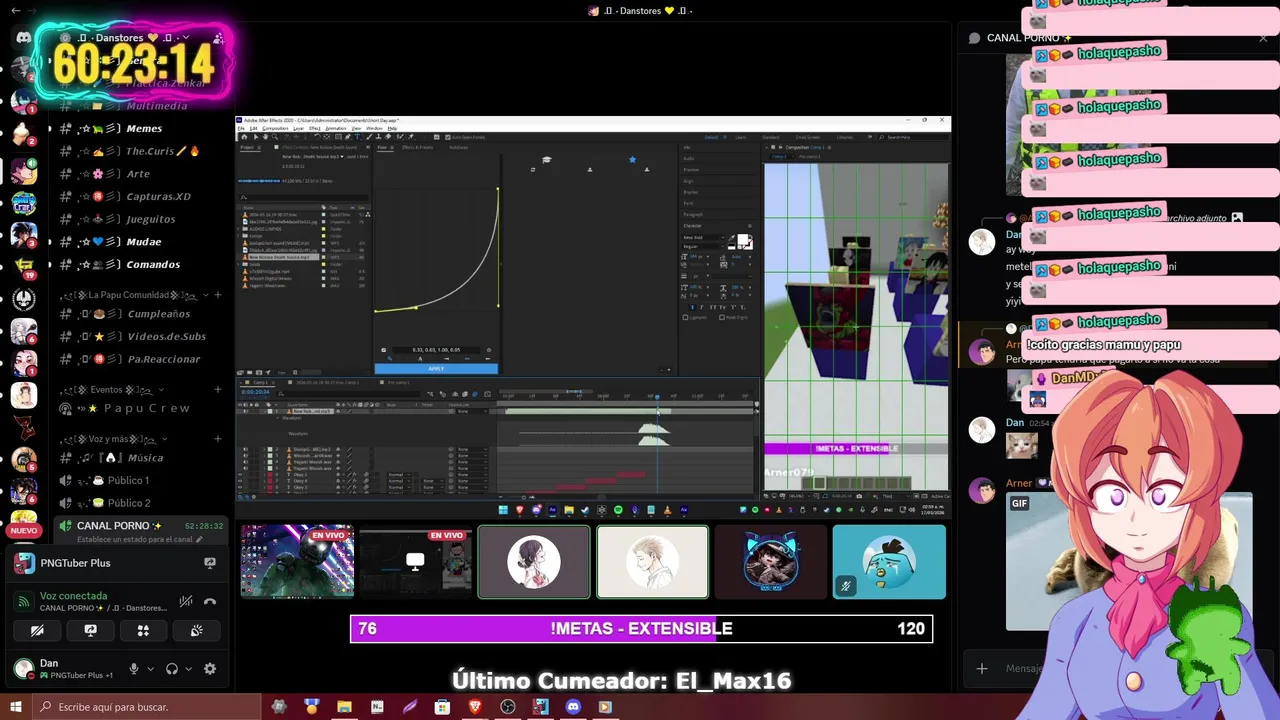This screenshot has width=1280, height=720.
Task: Add attachment with plus button in chat
Action: (982, 668)
